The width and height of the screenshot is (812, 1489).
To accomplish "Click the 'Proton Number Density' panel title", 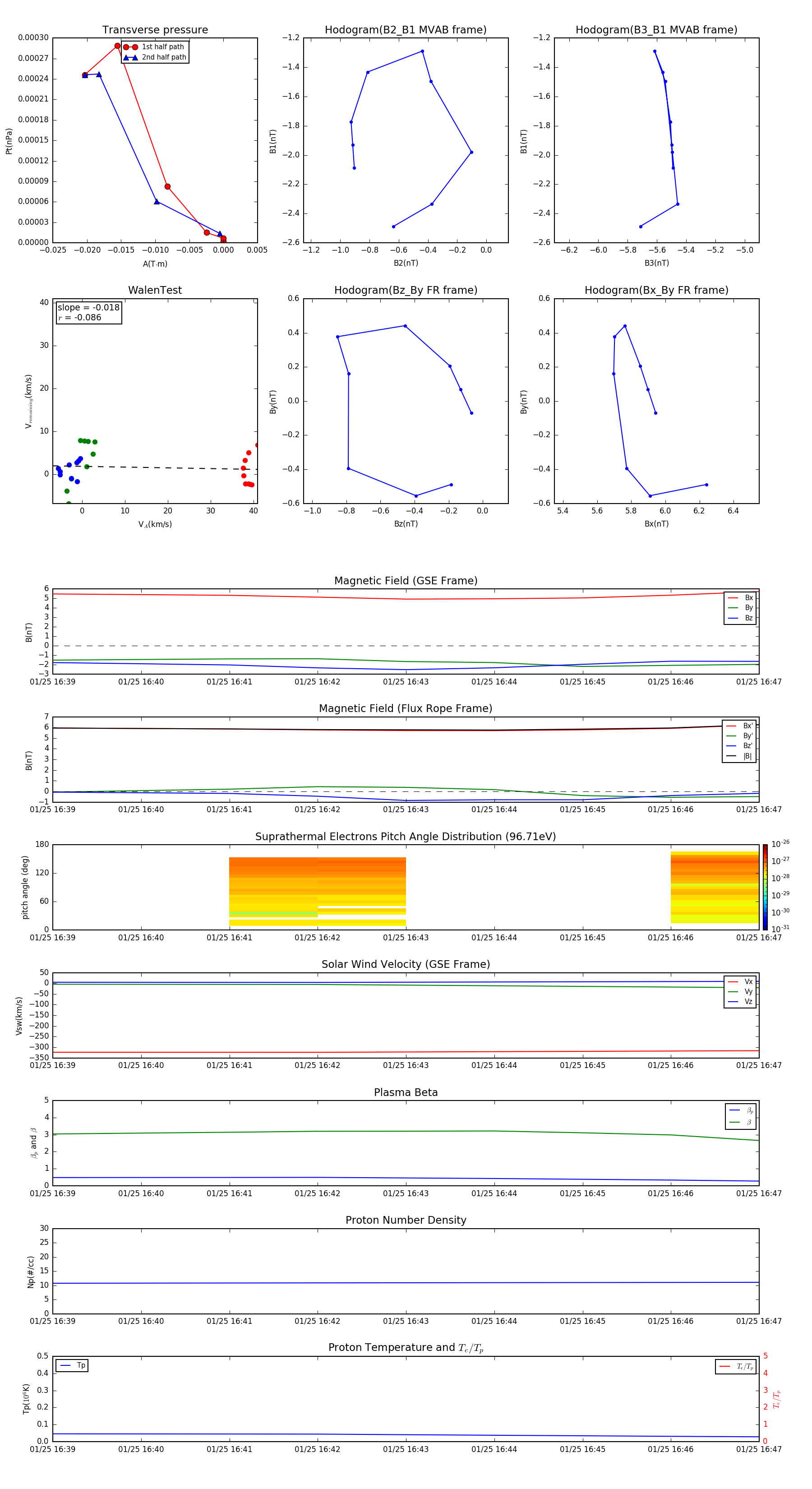I will coord(405,1220).
